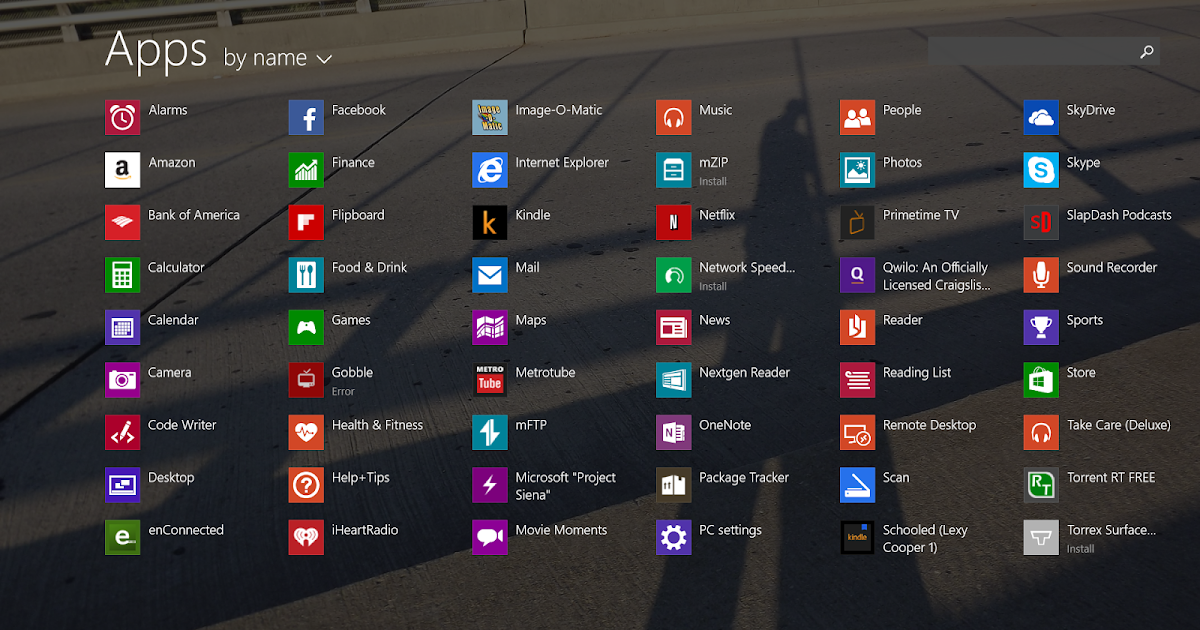
Task: Launch the Remote Desktop icon
Action: pyautogui.click(x=857, y=432)
